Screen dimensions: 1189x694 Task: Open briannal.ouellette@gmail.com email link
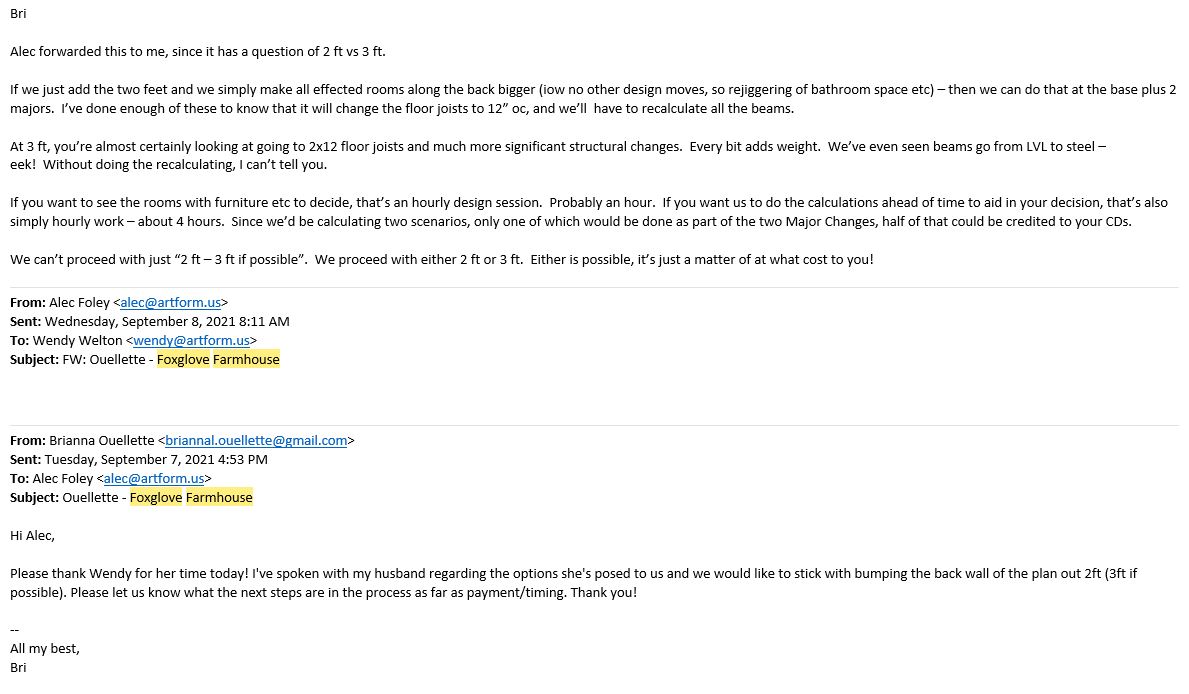256,441
